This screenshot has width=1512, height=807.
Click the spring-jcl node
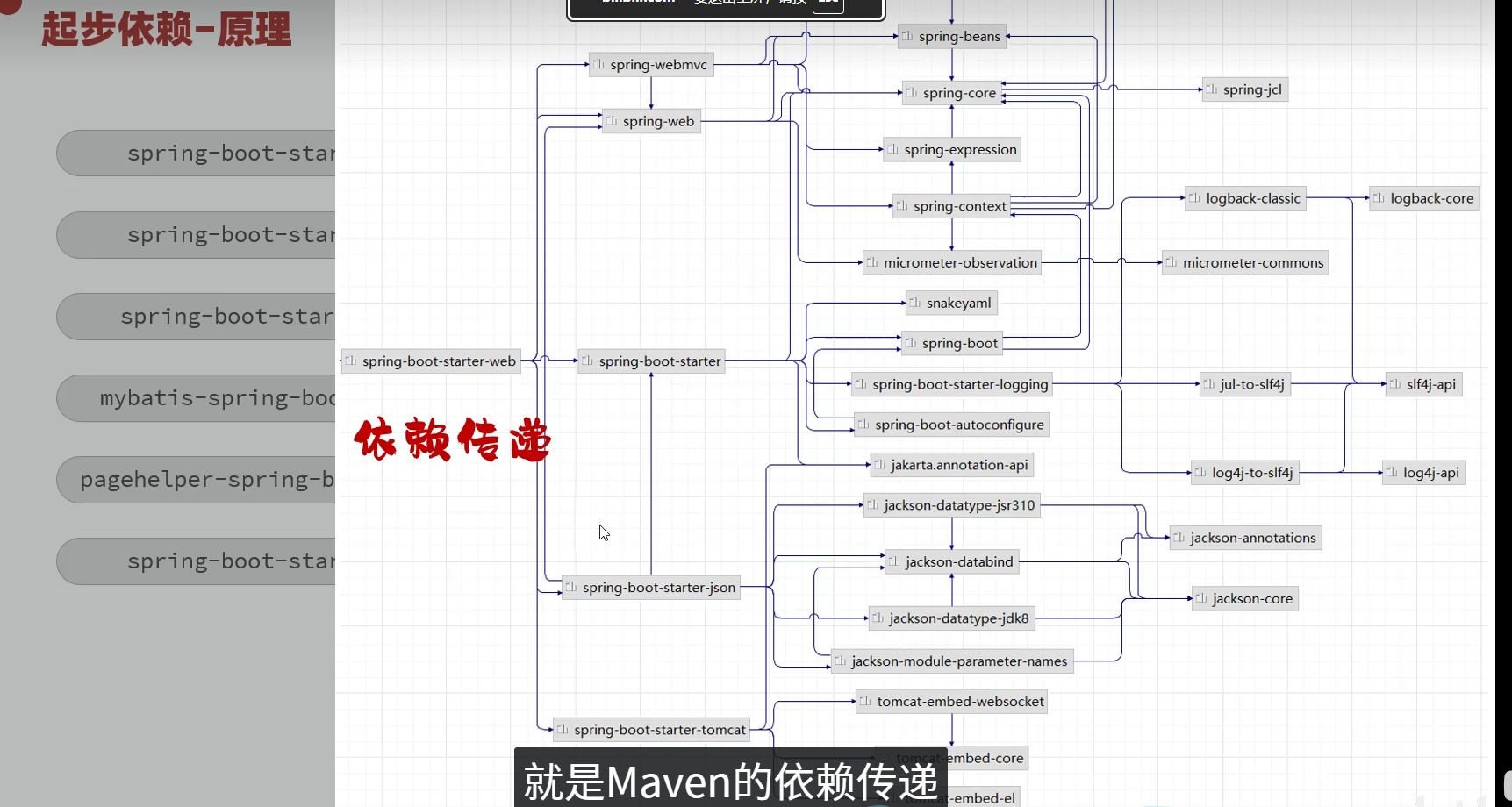[1245, 89]
